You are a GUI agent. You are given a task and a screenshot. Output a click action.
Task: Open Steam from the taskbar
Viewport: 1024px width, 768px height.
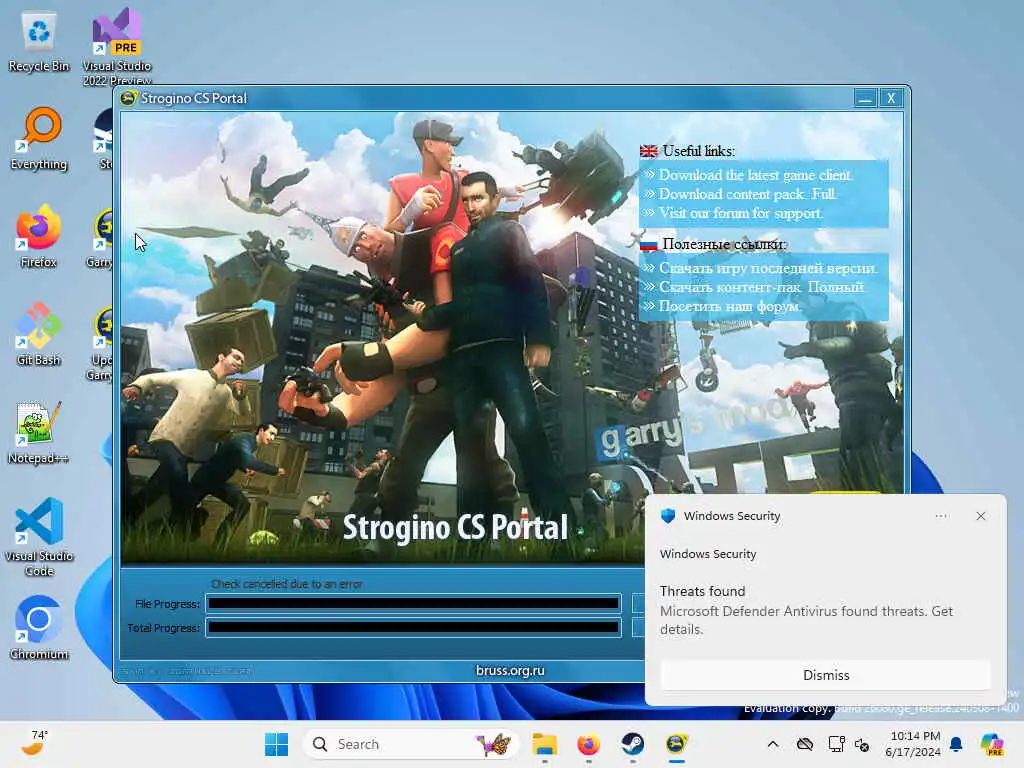pyautogui.click(x=632, y=744)
